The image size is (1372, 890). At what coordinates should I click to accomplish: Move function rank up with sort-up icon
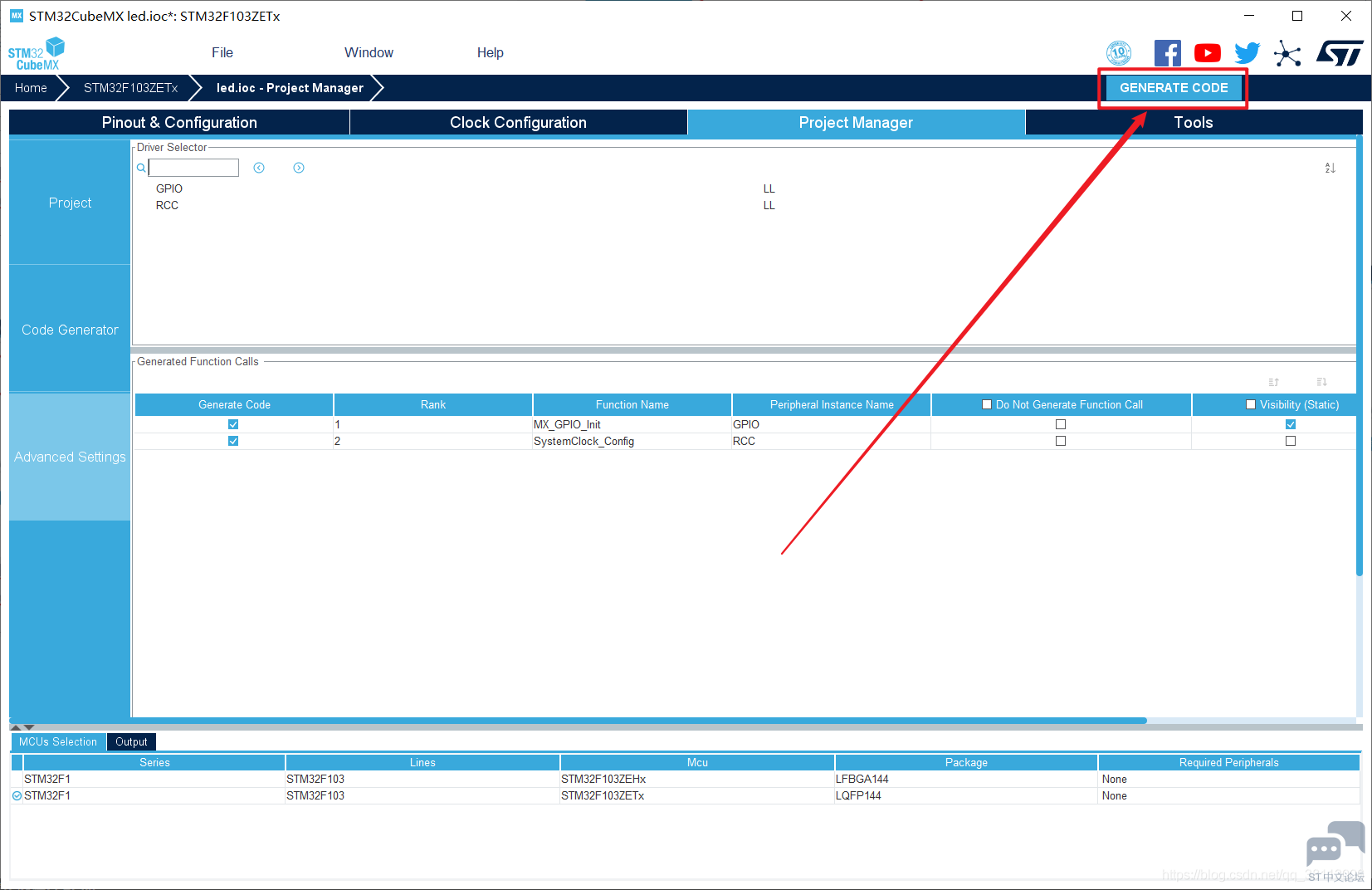(1273, 382)
